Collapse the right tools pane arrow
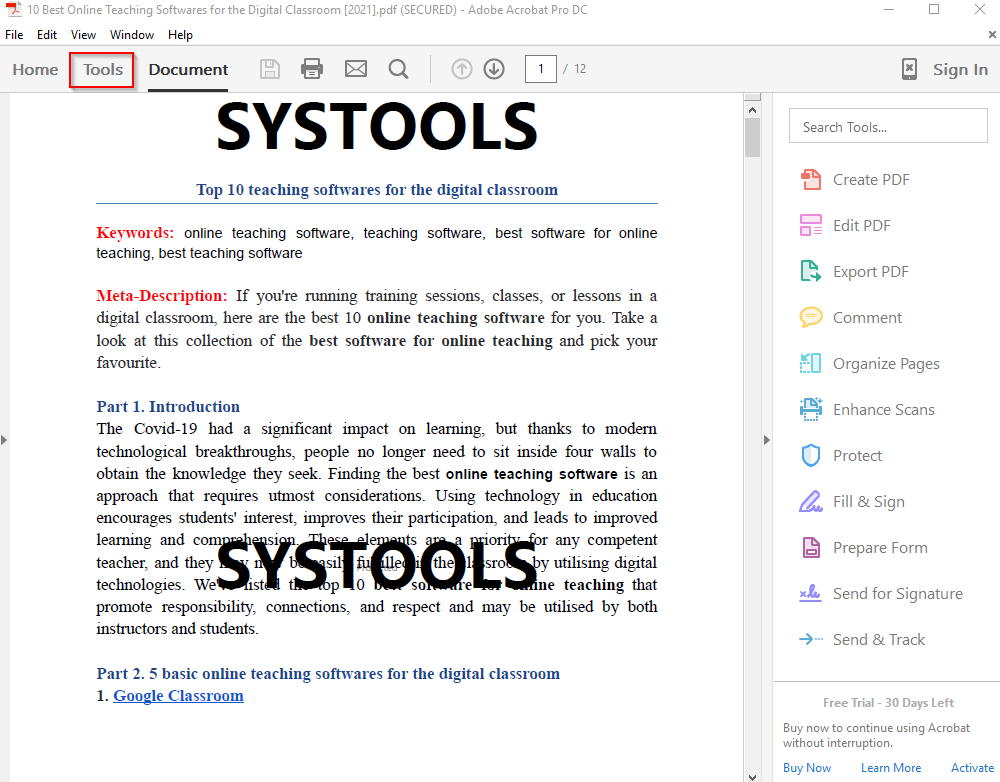Viewport: 1000px width, 782px height. 767,439
